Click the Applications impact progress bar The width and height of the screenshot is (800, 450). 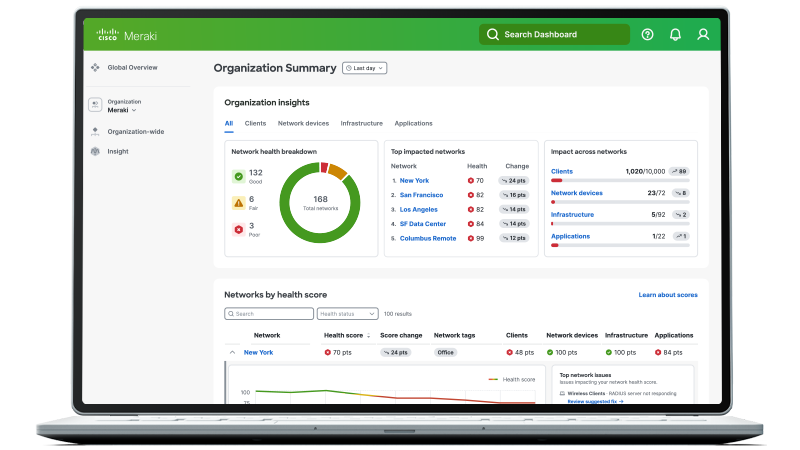(620, 245)
